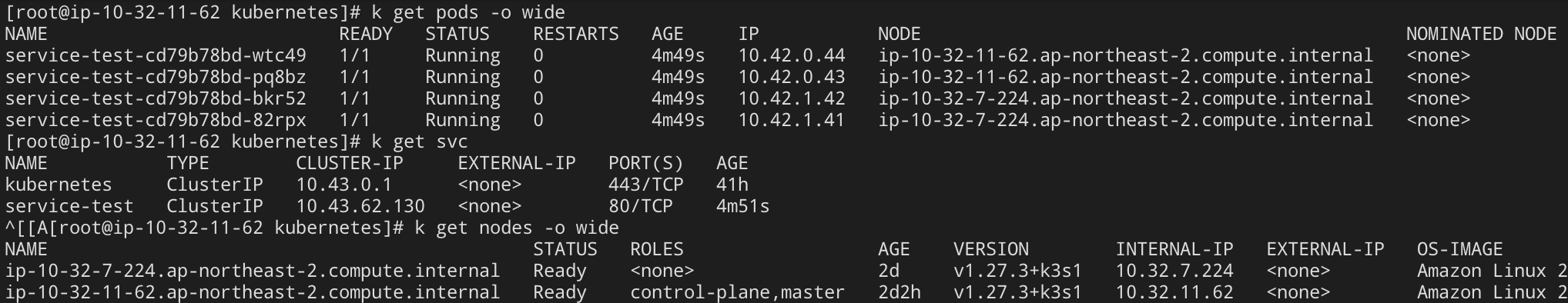Click the service-test cluster IP 10.43.62.130
The image size is (1568, 303).
coord(360,206)
